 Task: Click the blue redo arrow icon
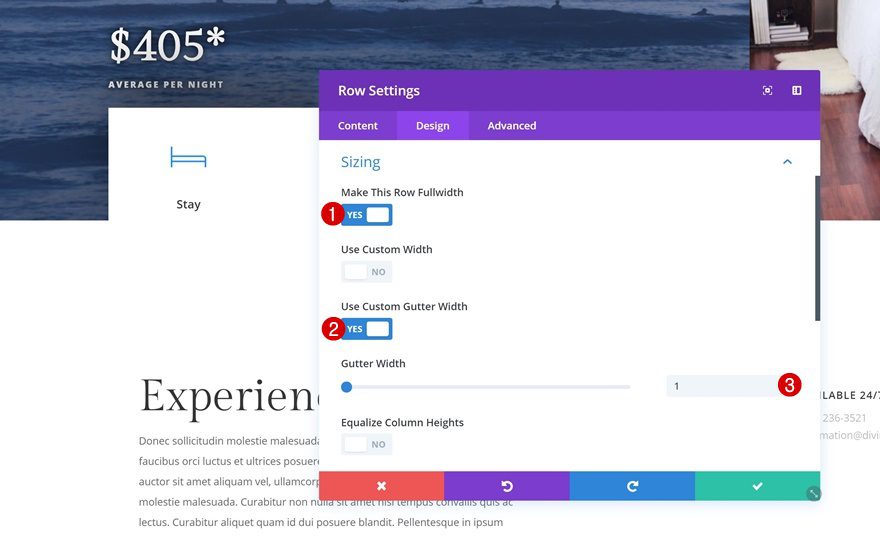tap(632, 486)
